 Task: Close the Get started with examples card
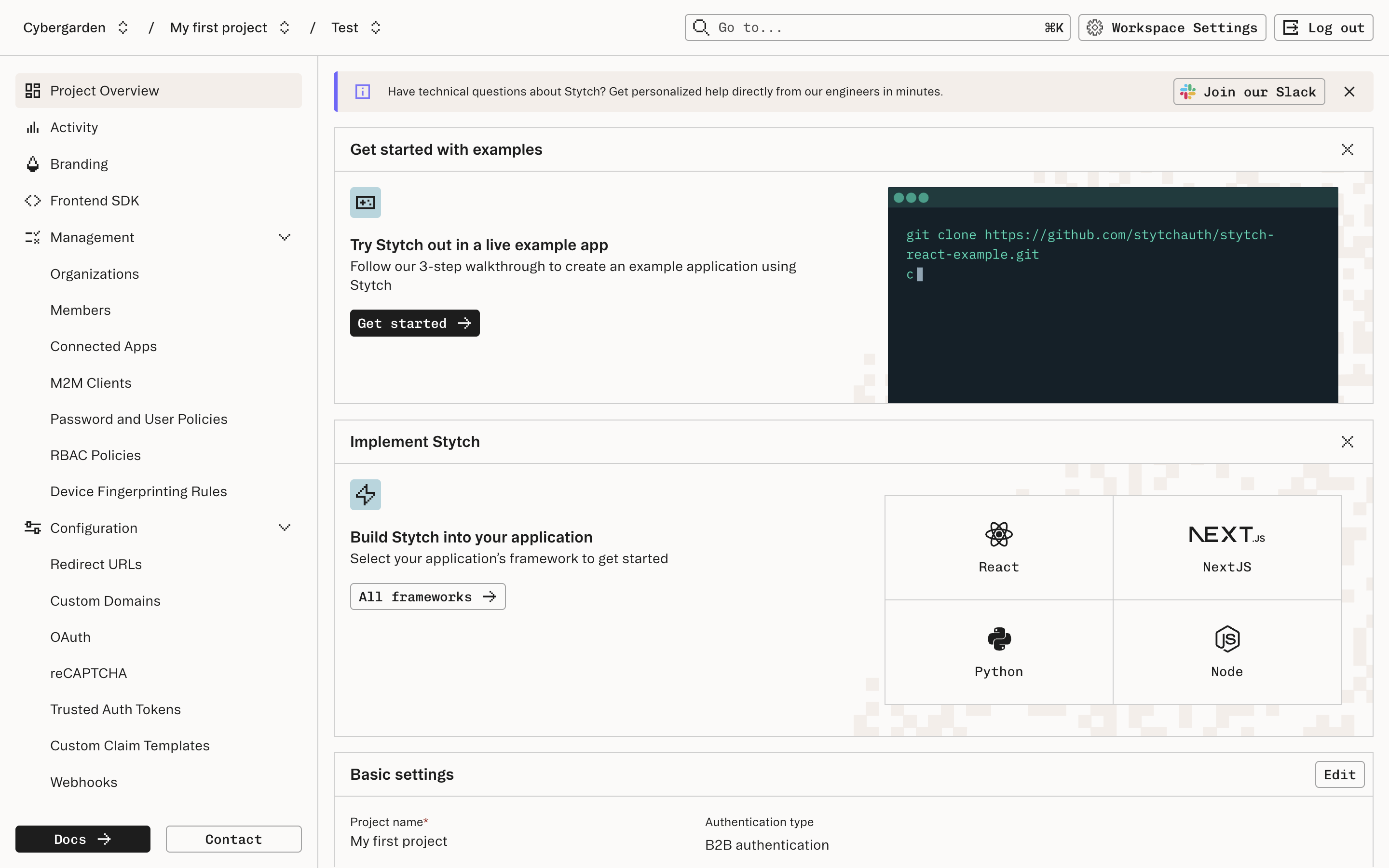point(1347,150)
